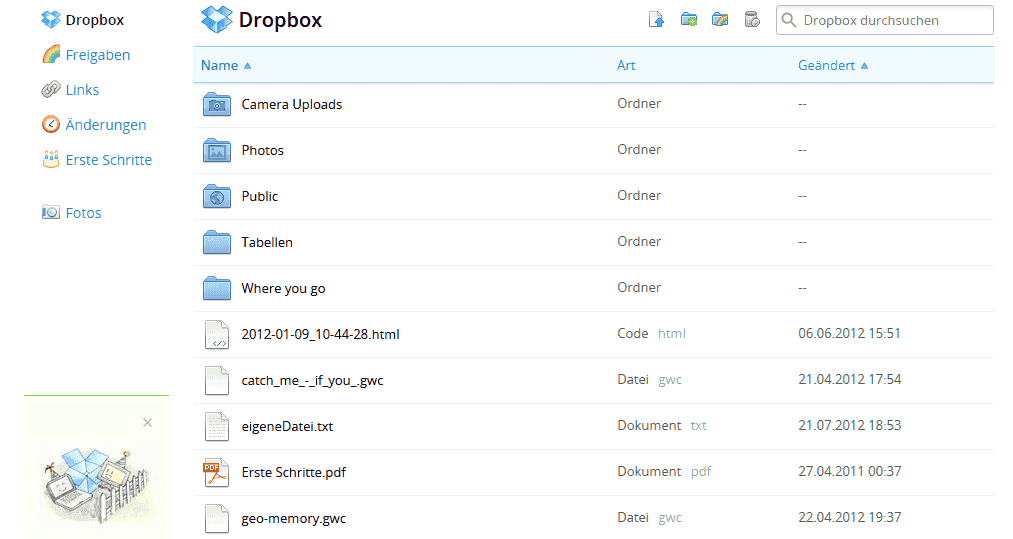Open the Fotos sidebar link
This screenshot has height=539, width=1013.
tap(83, 213)
